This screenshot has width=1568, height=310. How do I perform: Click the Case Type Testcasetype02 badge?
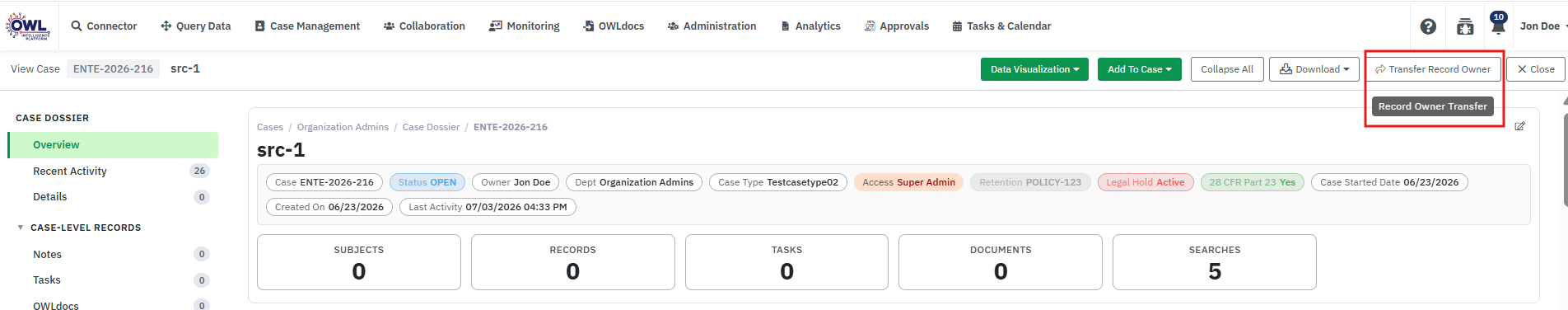click(x=778, y=182)
